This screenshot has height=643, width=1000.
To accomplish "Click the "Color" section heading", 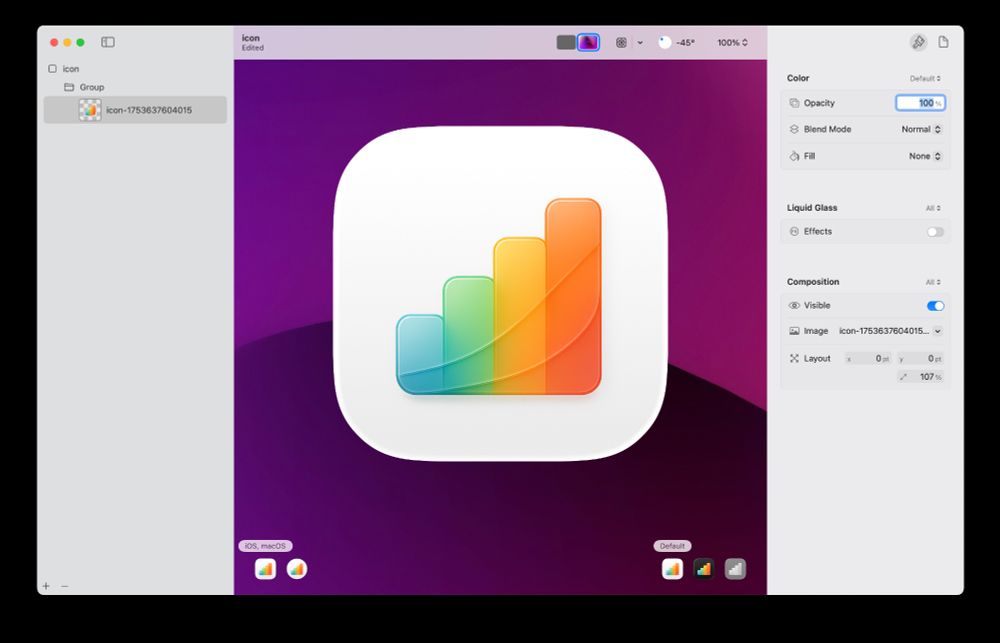I will tap(798, 78).
